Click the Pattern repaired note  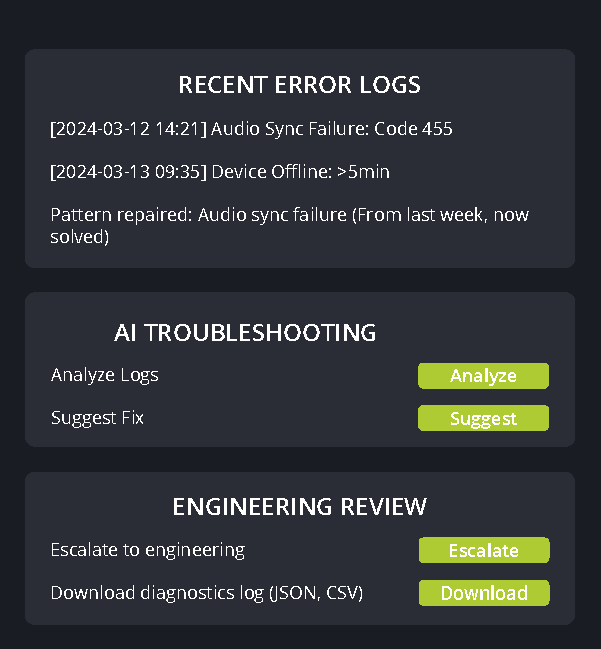[x=290, y=225]
